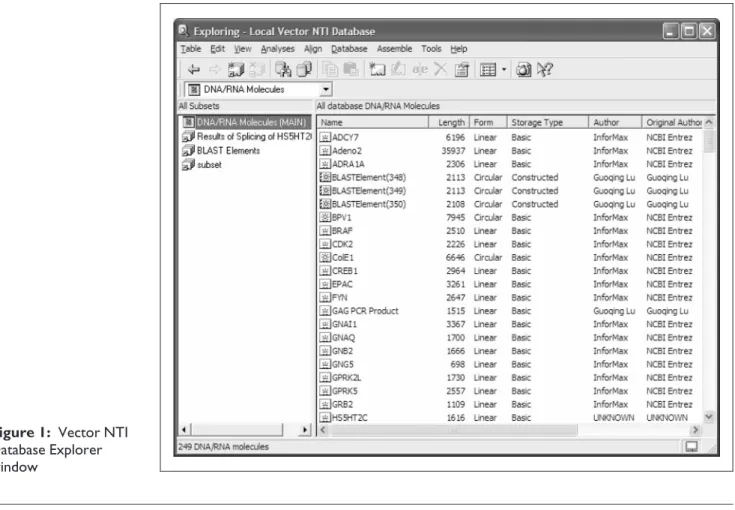This screenshot has width=735, height=510.
Task: Click the molecule icon beside Adeno2
Action: pos(325,150)
